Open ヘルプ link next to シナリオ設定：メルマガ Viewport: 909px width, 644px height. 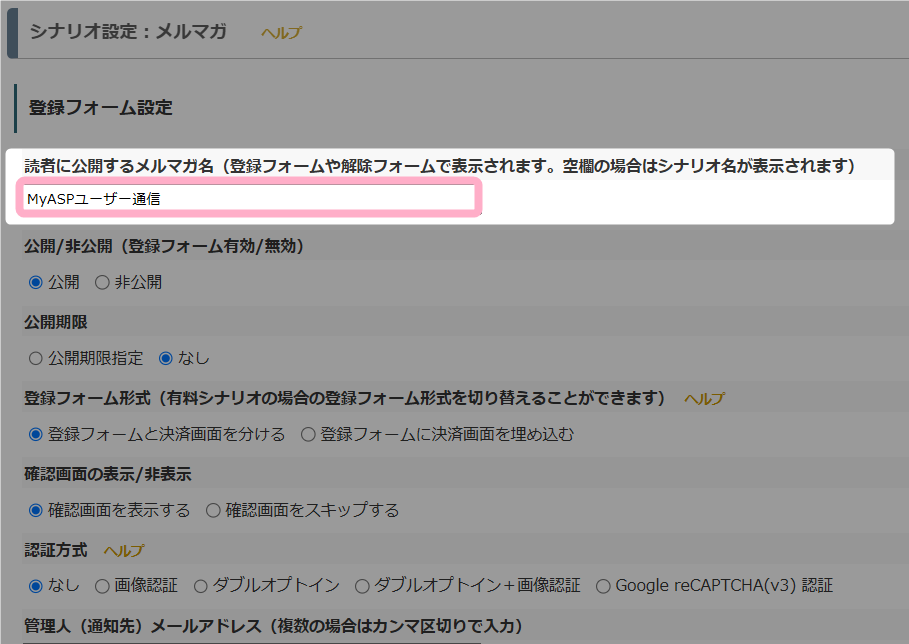(x=281, y=32)
